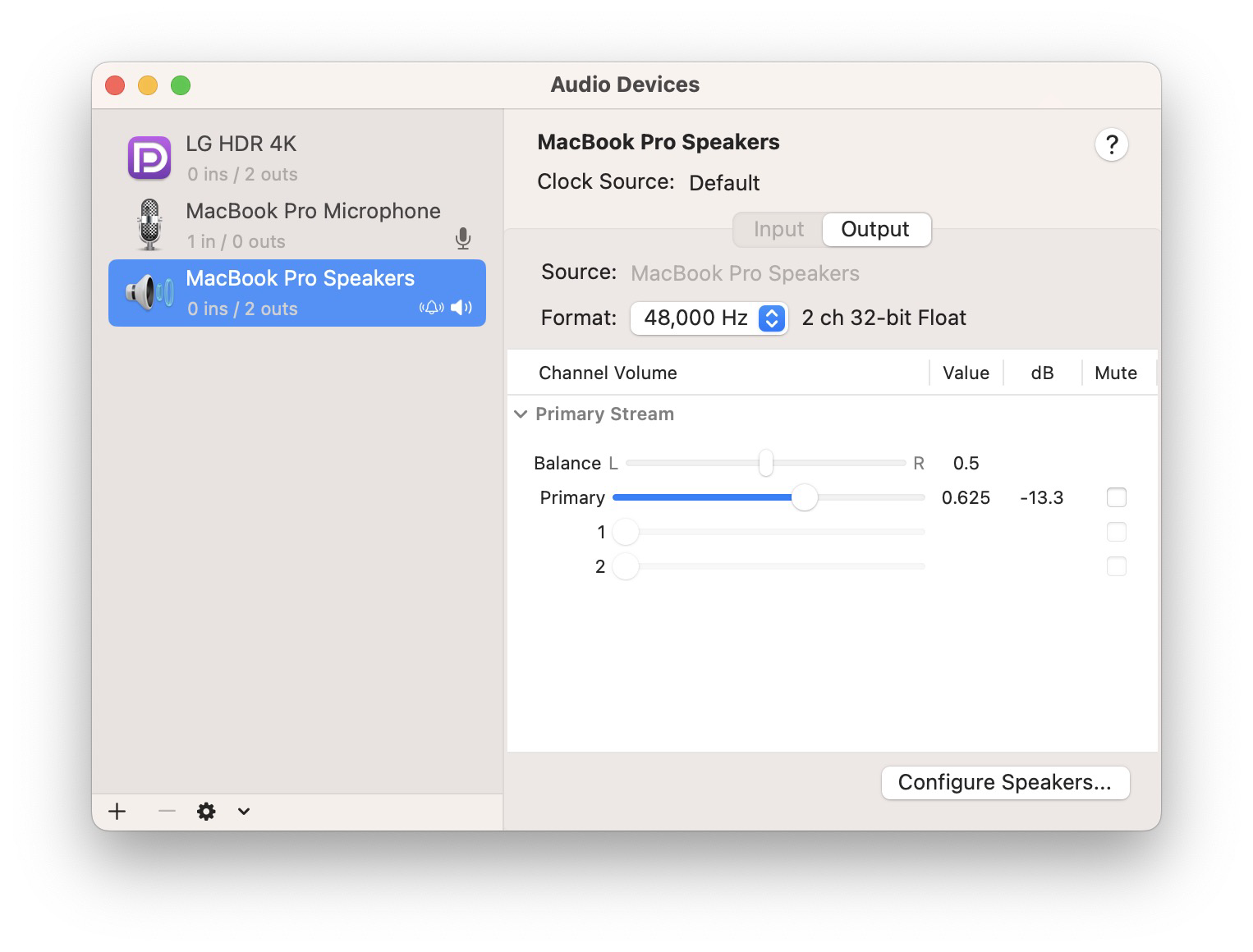The height and width of the screenshot is (952, 1253).
Task: Click the default sound output speaker indicator
Action: (x=461, y=308)
